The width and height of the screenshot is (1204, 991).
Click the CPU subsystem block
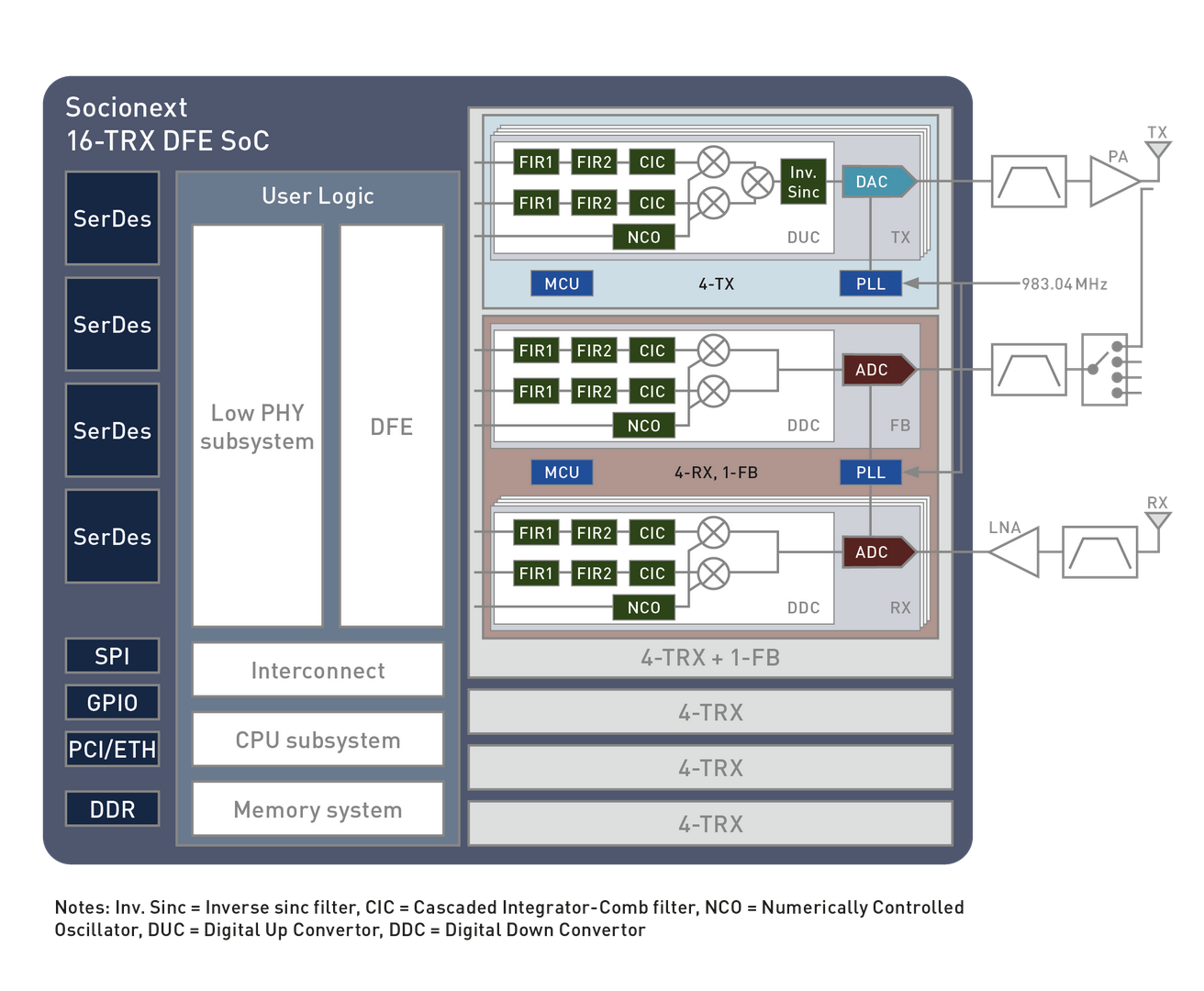[318, 739]
